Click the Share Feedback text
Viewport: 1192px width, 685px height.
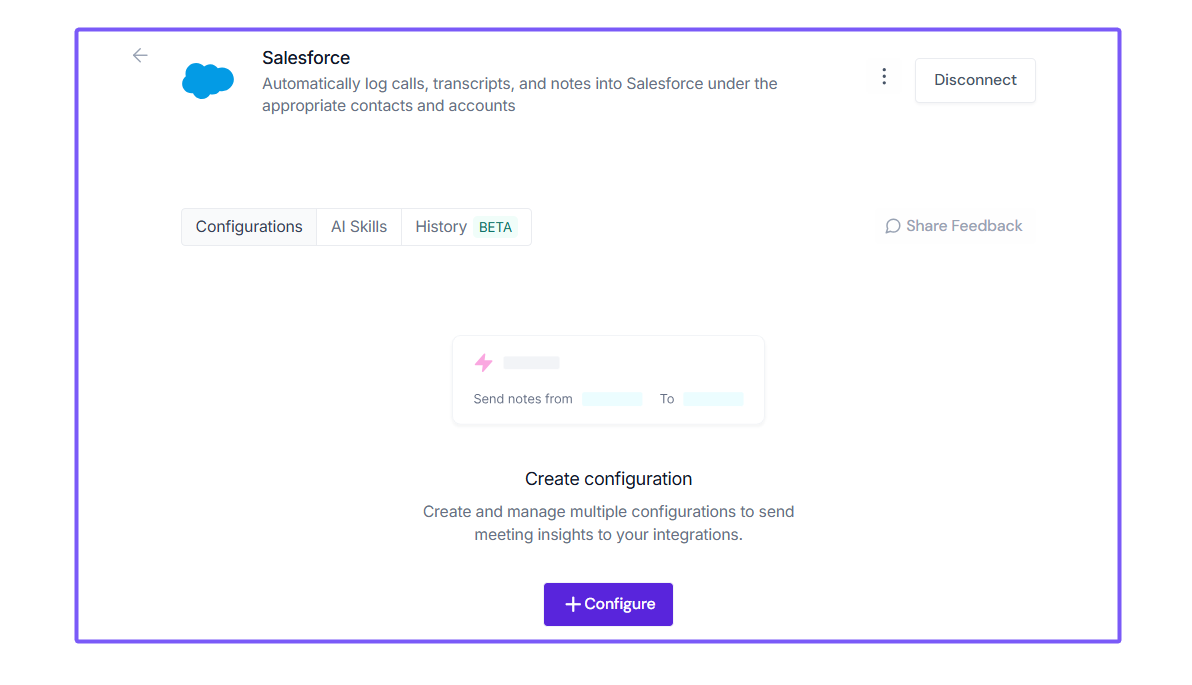(x=964, y=226)
